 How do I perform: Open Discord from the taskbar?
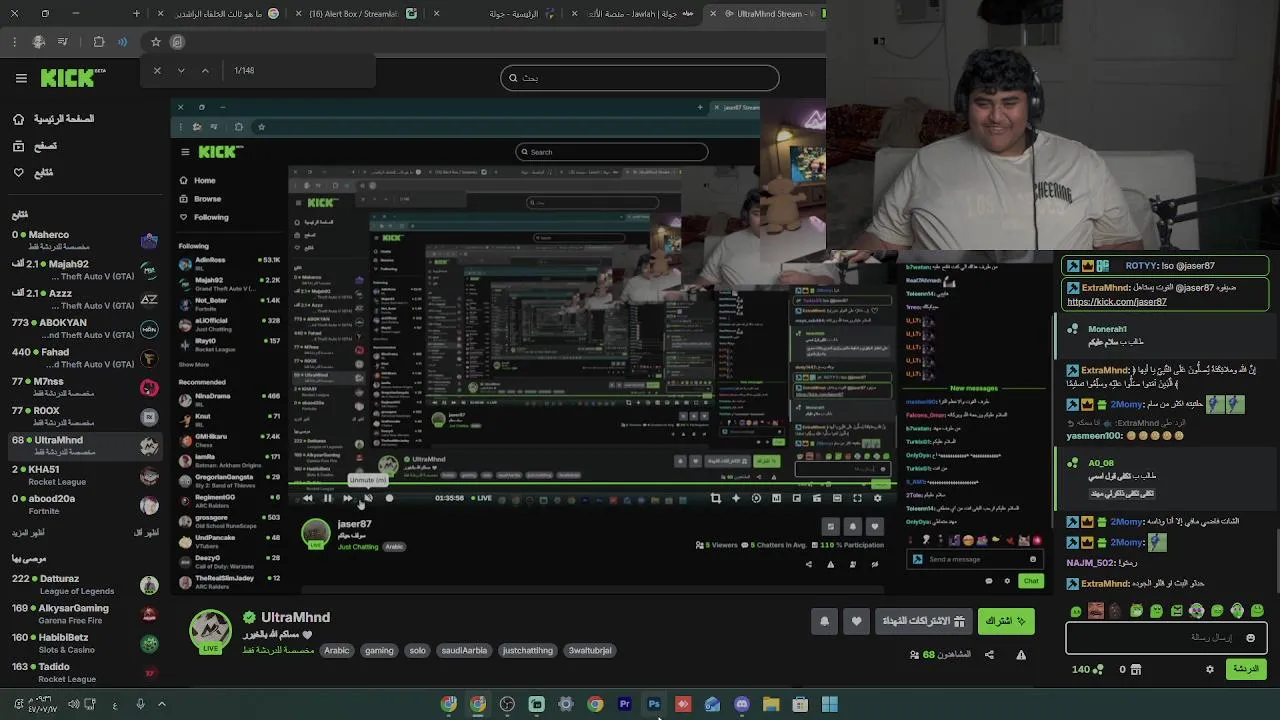point(742,705)
